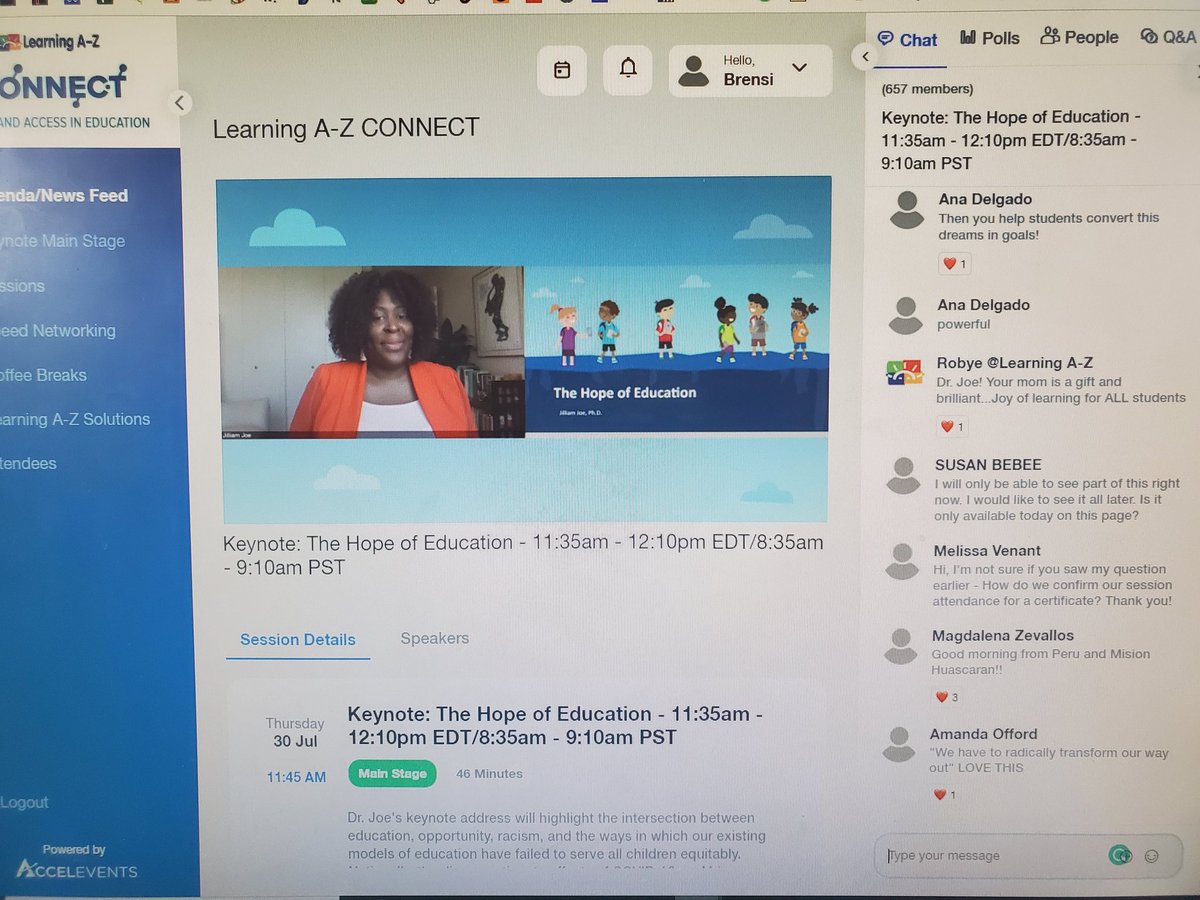Open Keynote Main Stage in sidebar

(x=62, y=241)
